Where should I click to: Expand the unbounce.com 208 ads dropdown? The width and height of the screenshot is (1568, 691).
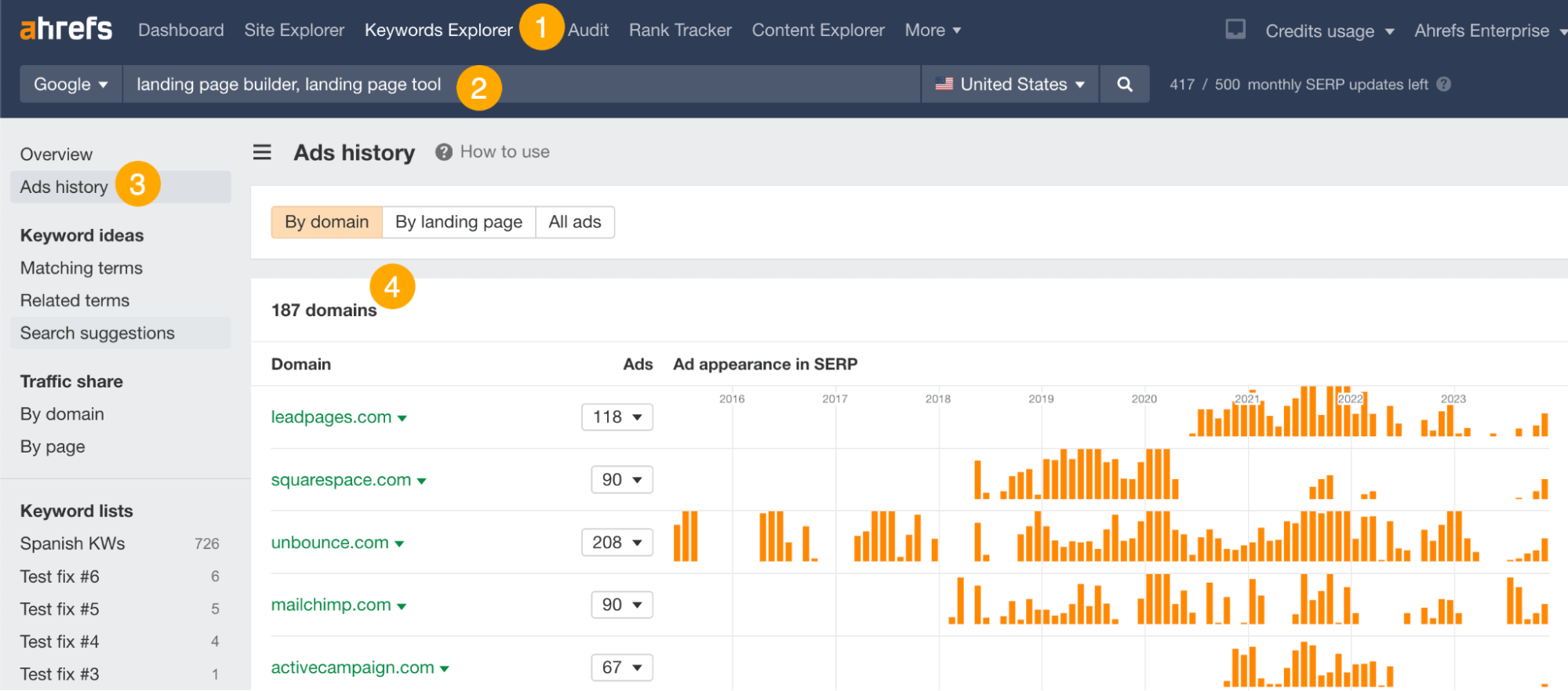tap(617, 542)
